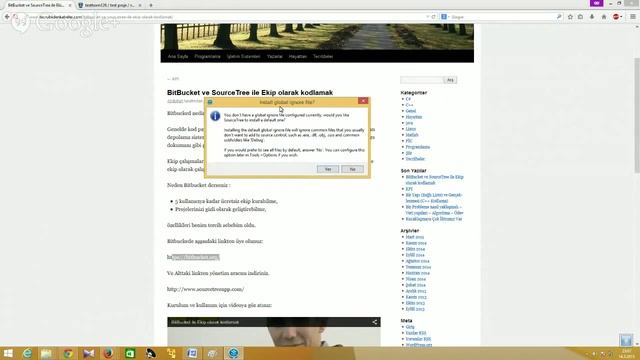
Task: Click the Ara search button
Action: pyautogui.click(x=450, y=80)
